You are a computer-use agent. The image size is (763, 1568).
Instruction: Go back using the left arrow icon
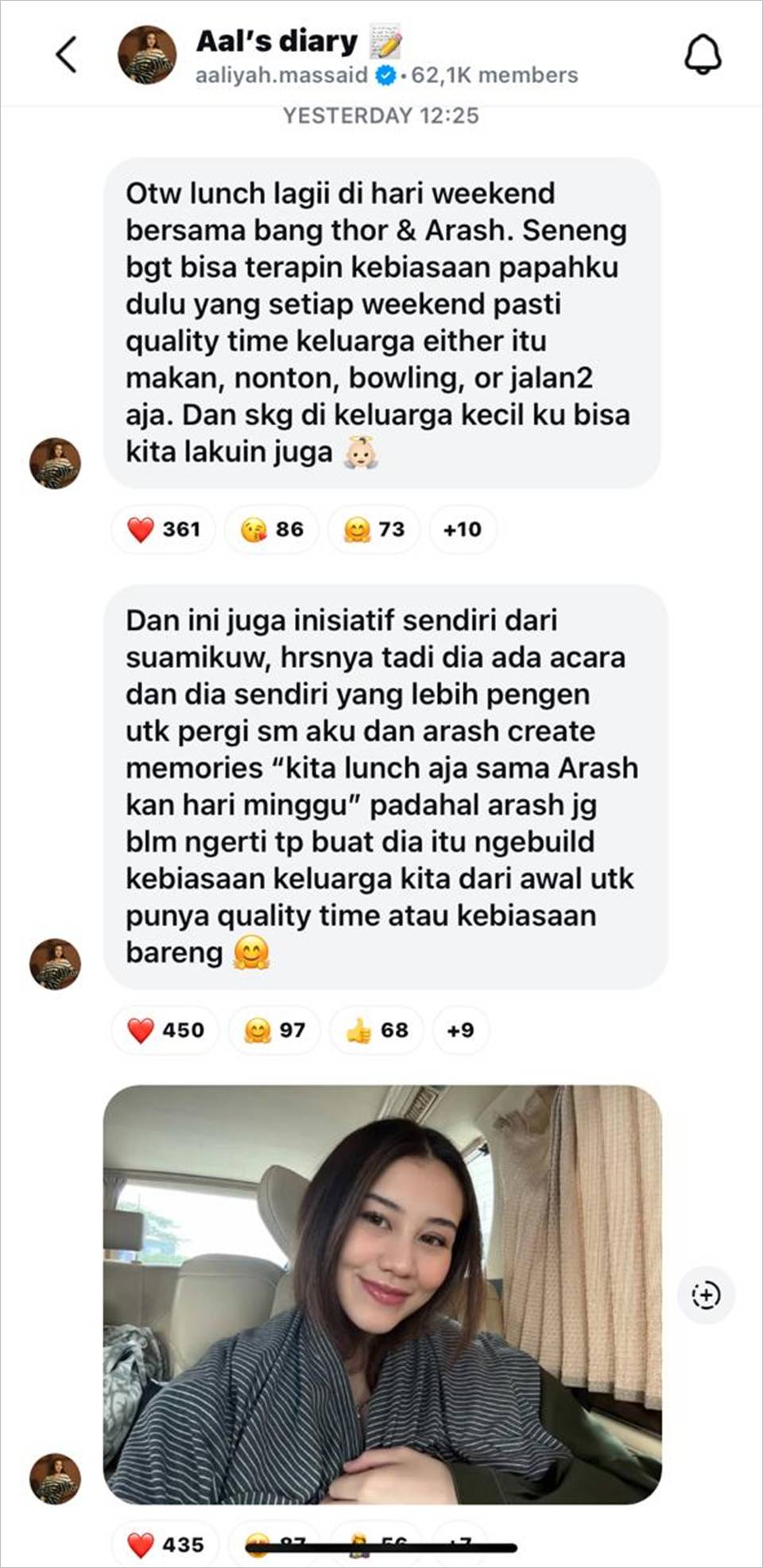click(x=67, y=55)
